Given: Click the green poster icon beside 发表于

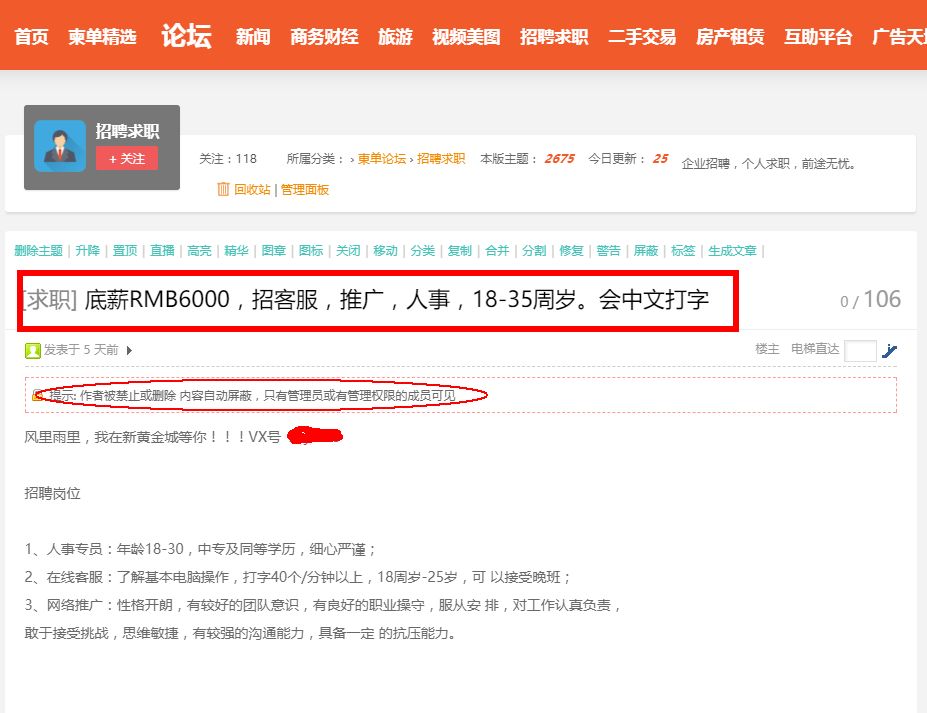Looking at the screenshot, I should point(33,350).
